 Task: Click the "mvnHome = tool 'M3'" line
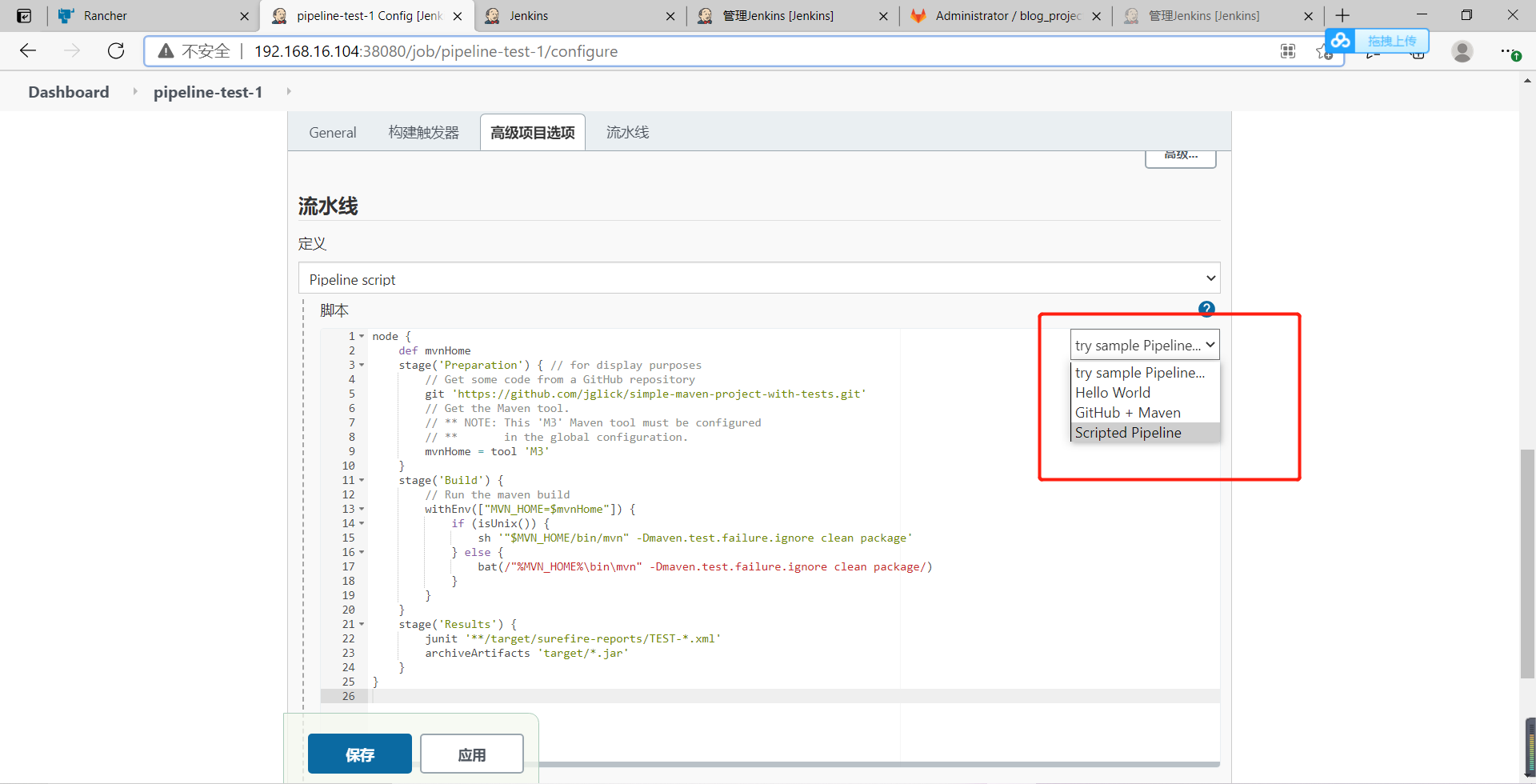click(x=487, y=451)
